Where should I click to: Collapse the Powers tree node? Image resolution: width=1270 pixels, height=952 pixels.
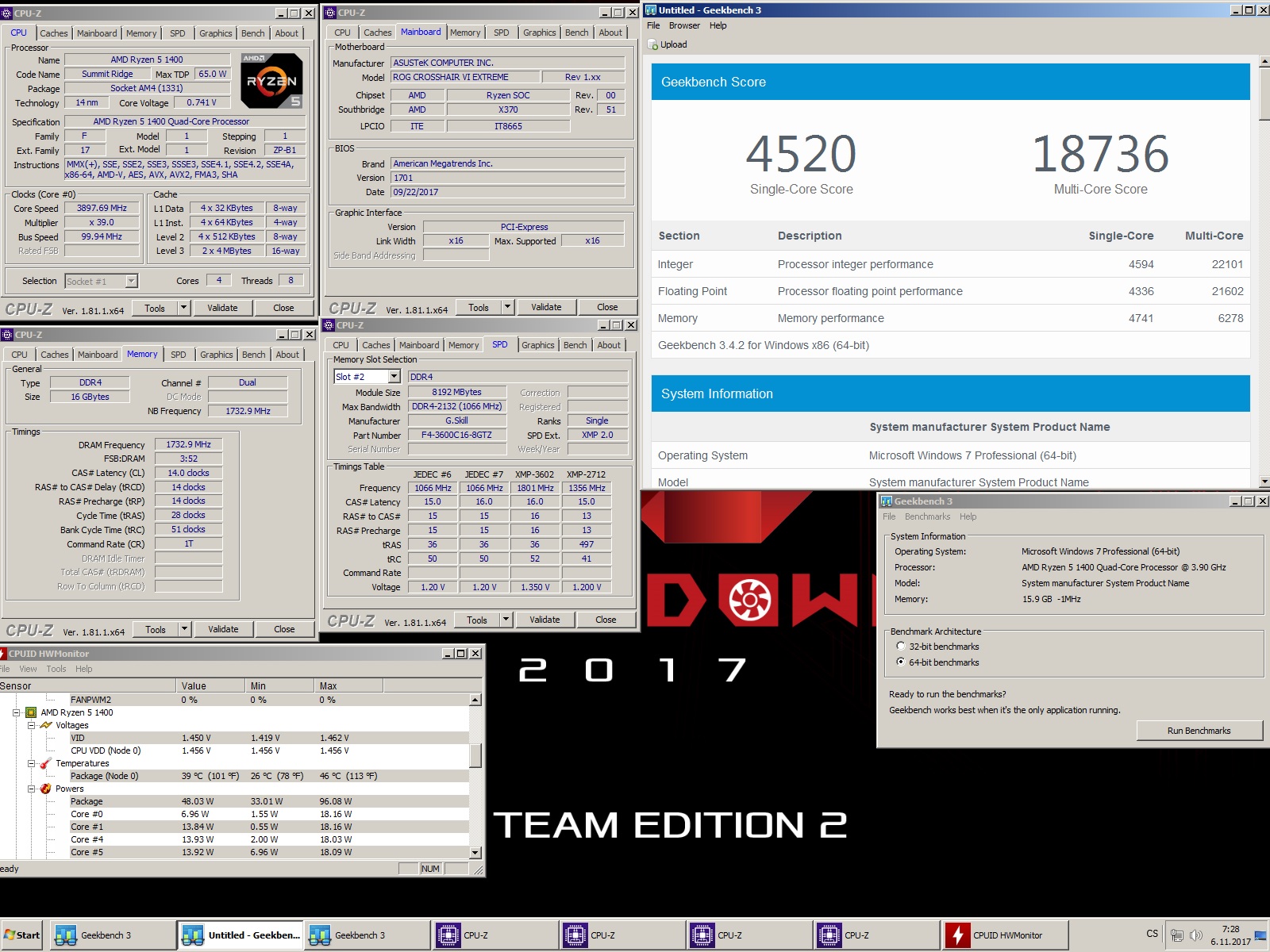[31, 789]
